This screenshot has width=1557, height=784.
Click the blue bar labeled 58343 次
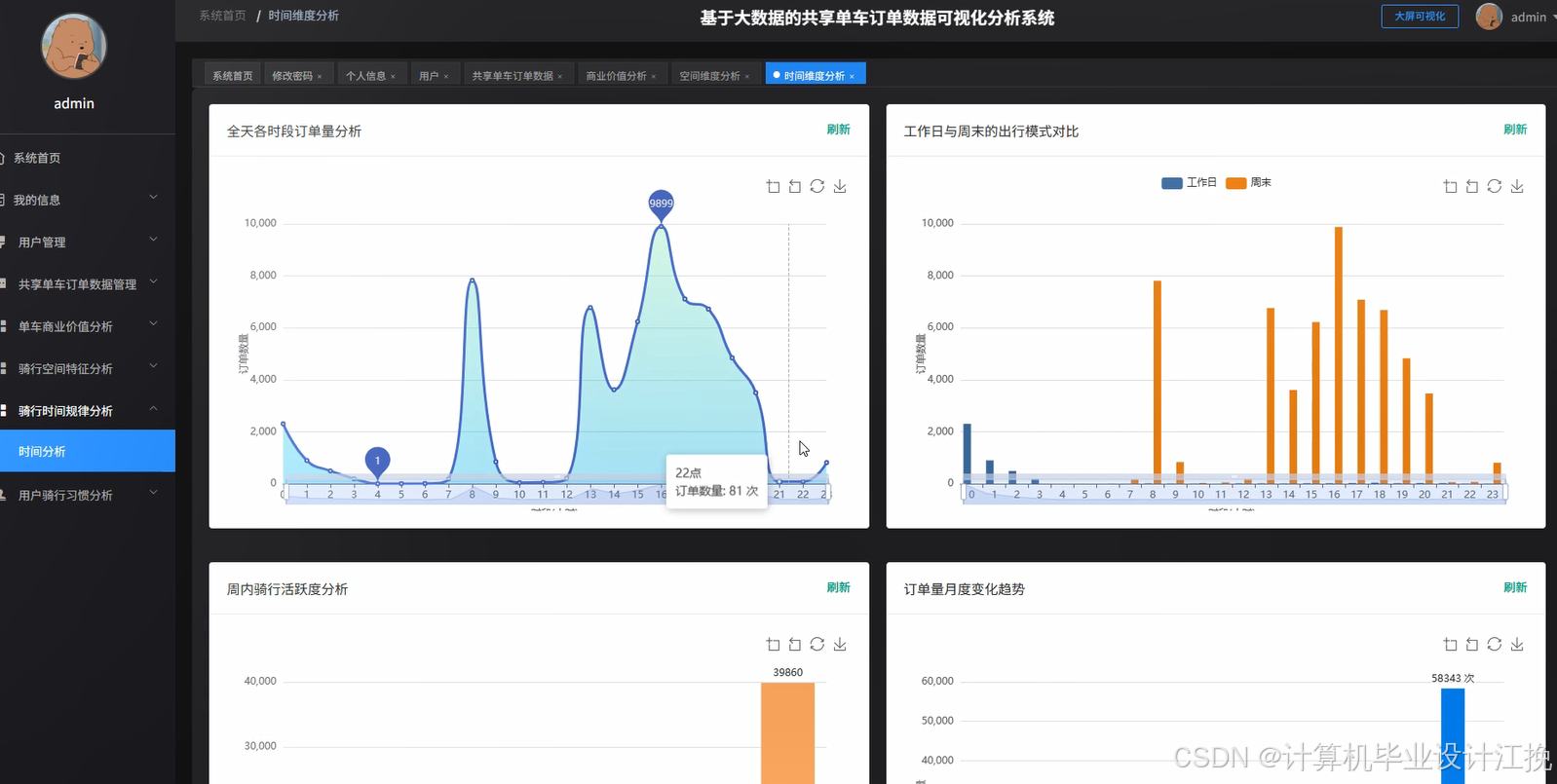[1453, 735]
